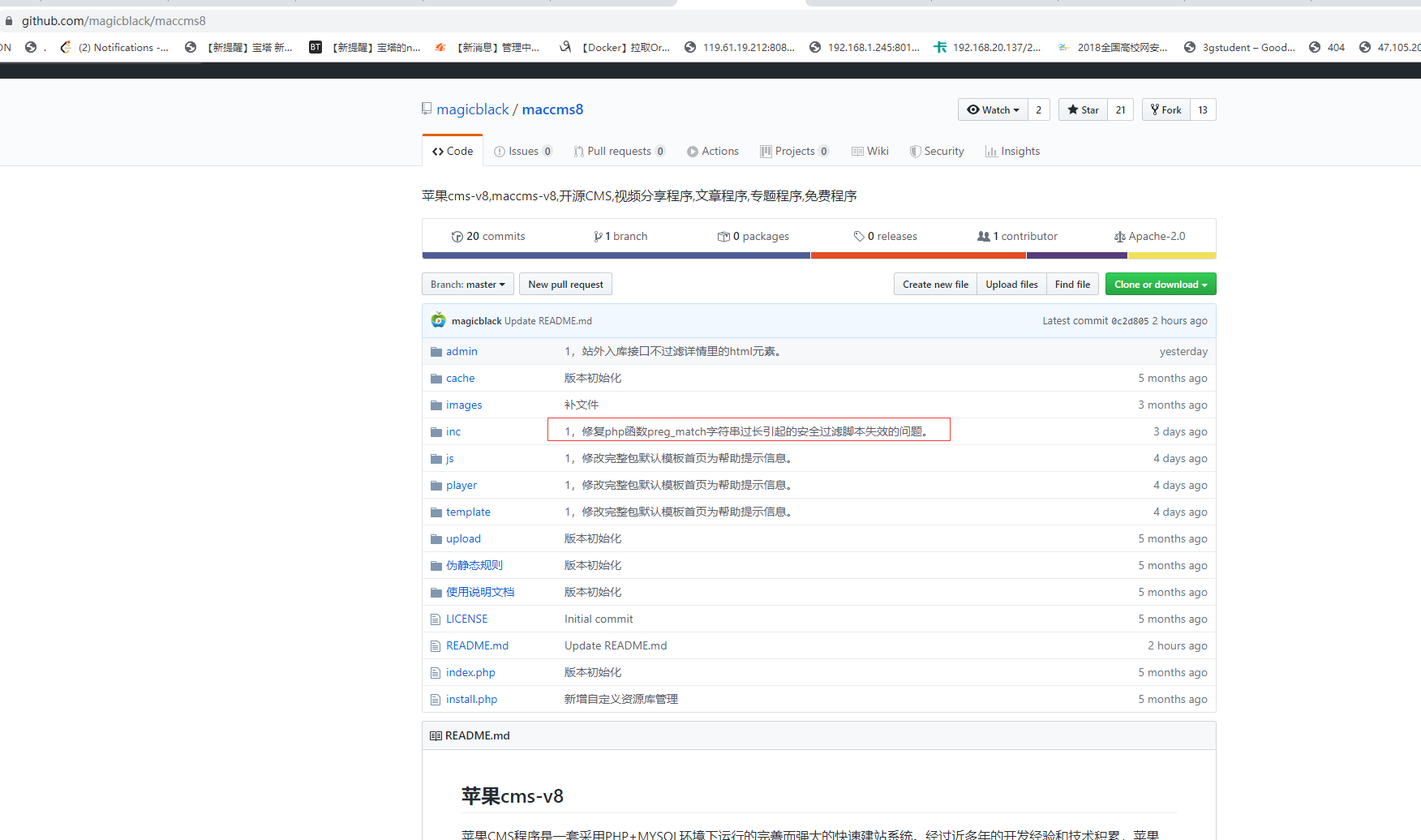Viewport: 1421px width, 840px height.
Task: Click the yellow language bar segment
Action: click(x=1172, y=255)
